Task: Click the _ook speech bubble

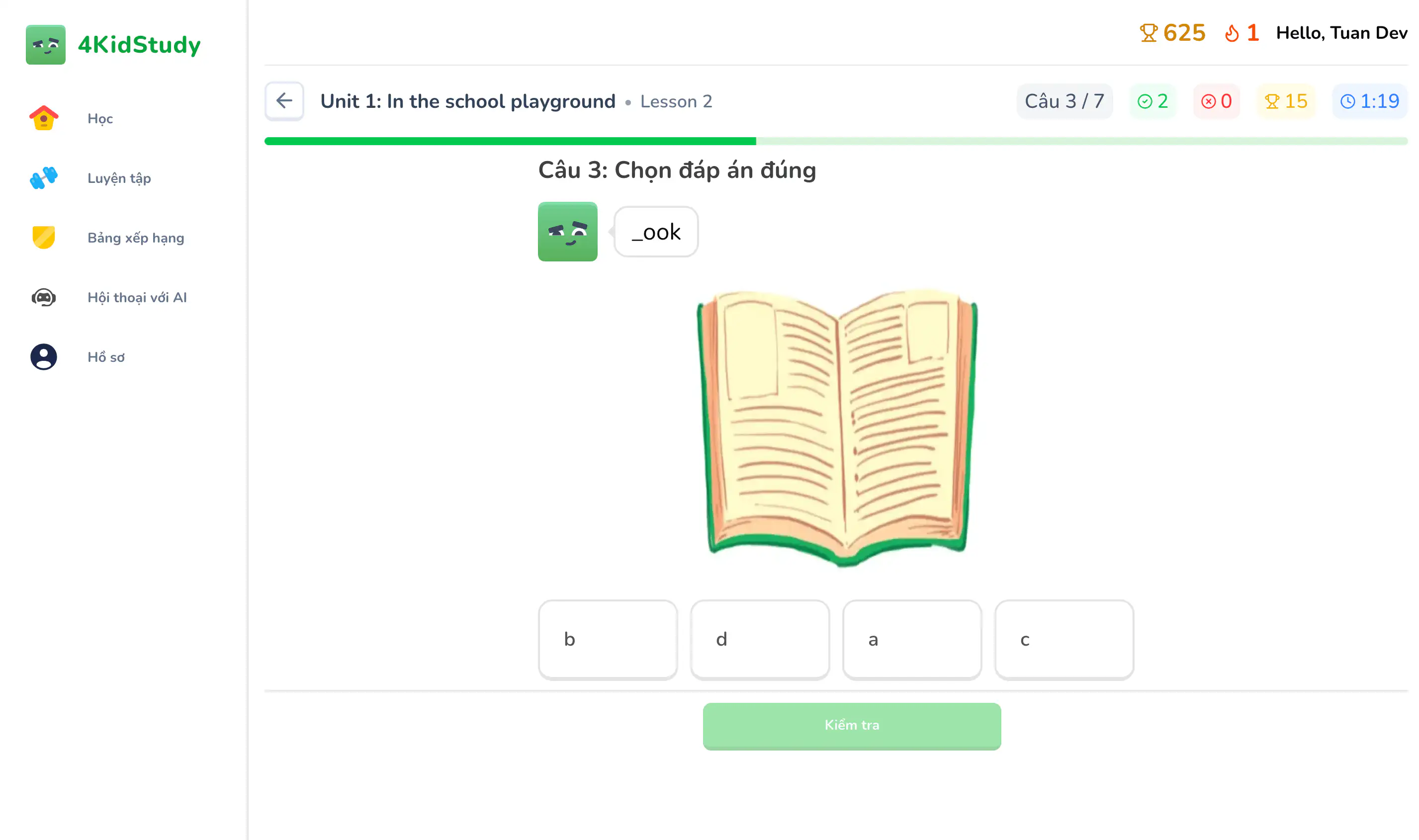Action: tap(656, 232)
